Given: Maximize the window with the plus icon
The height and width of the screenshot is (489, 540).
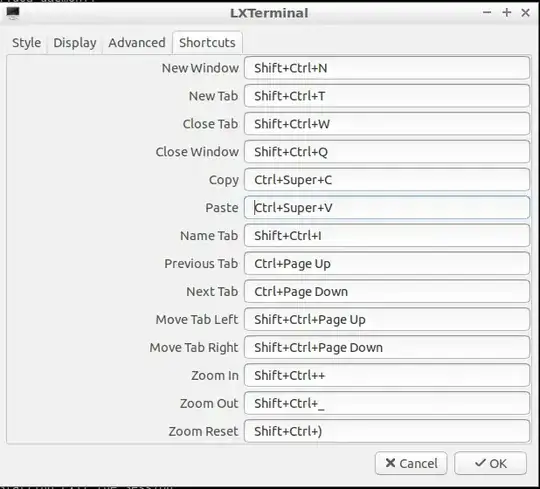Looking at the screenshot, I should pyautogui.click(x=507, y=13).
